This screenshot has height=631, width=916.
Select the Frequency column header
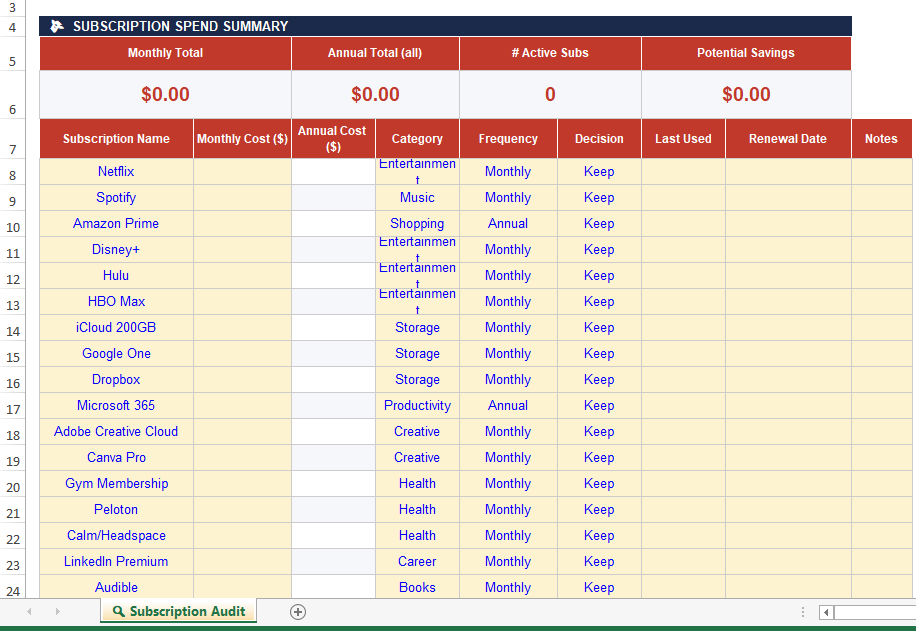(x=508, y=139)
